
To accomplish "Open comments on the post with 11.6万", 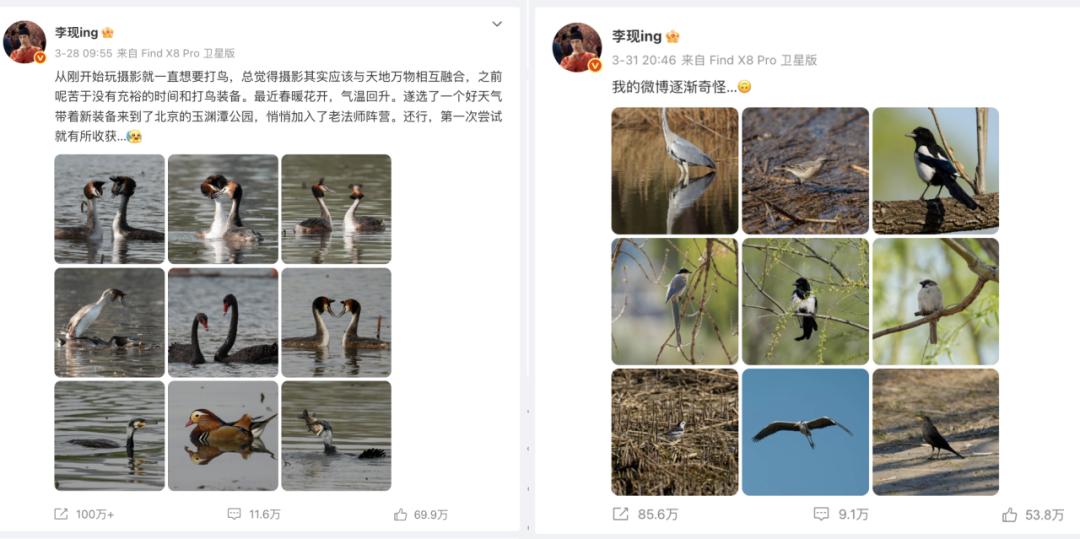I will tap(234, 514).
